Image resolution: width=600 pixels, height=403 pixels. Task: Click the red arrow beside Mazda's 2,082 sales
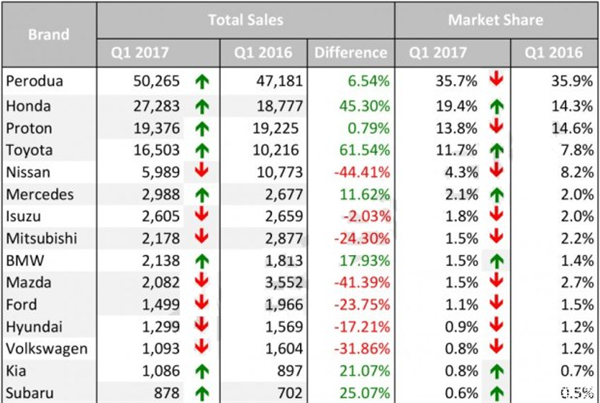(202, 281)
